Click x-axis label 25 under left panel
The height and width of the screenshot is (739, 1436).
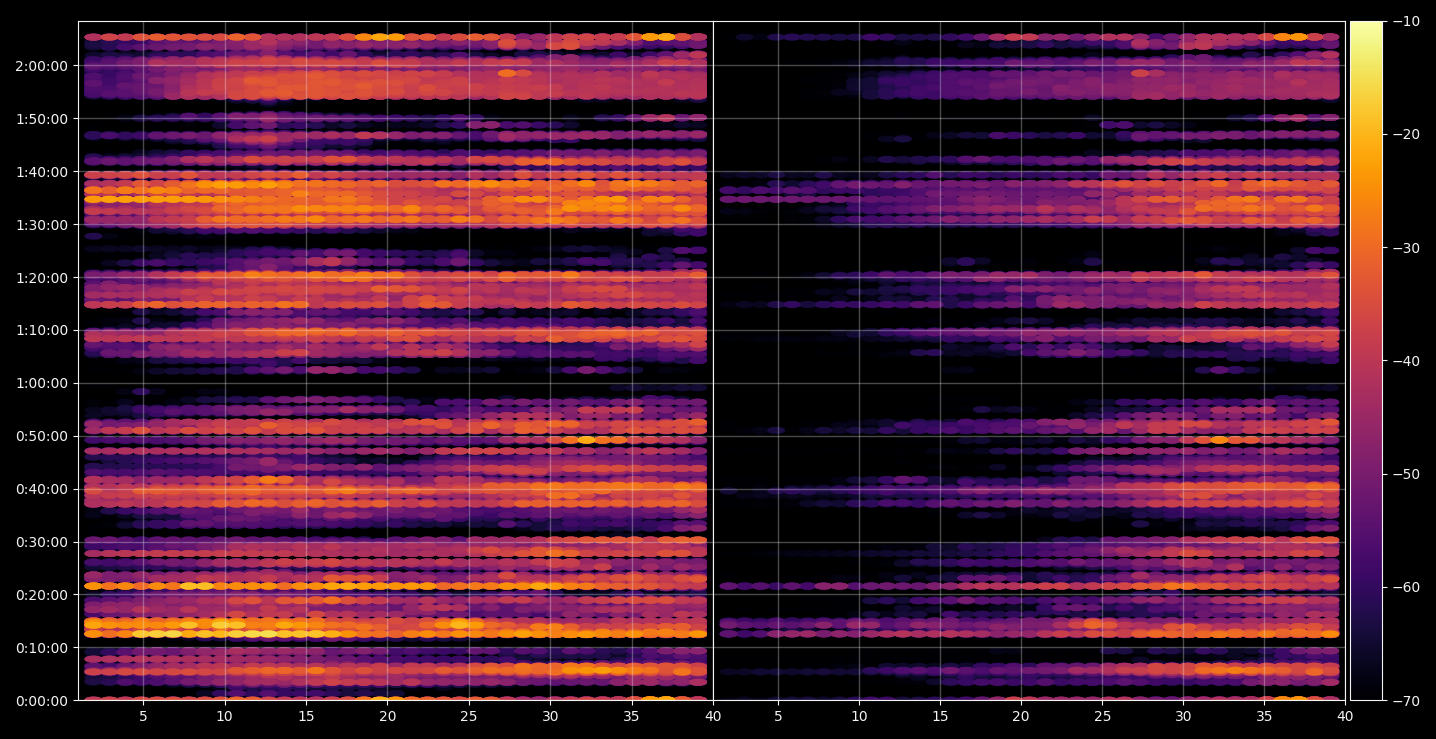click(x=469, y=716)
